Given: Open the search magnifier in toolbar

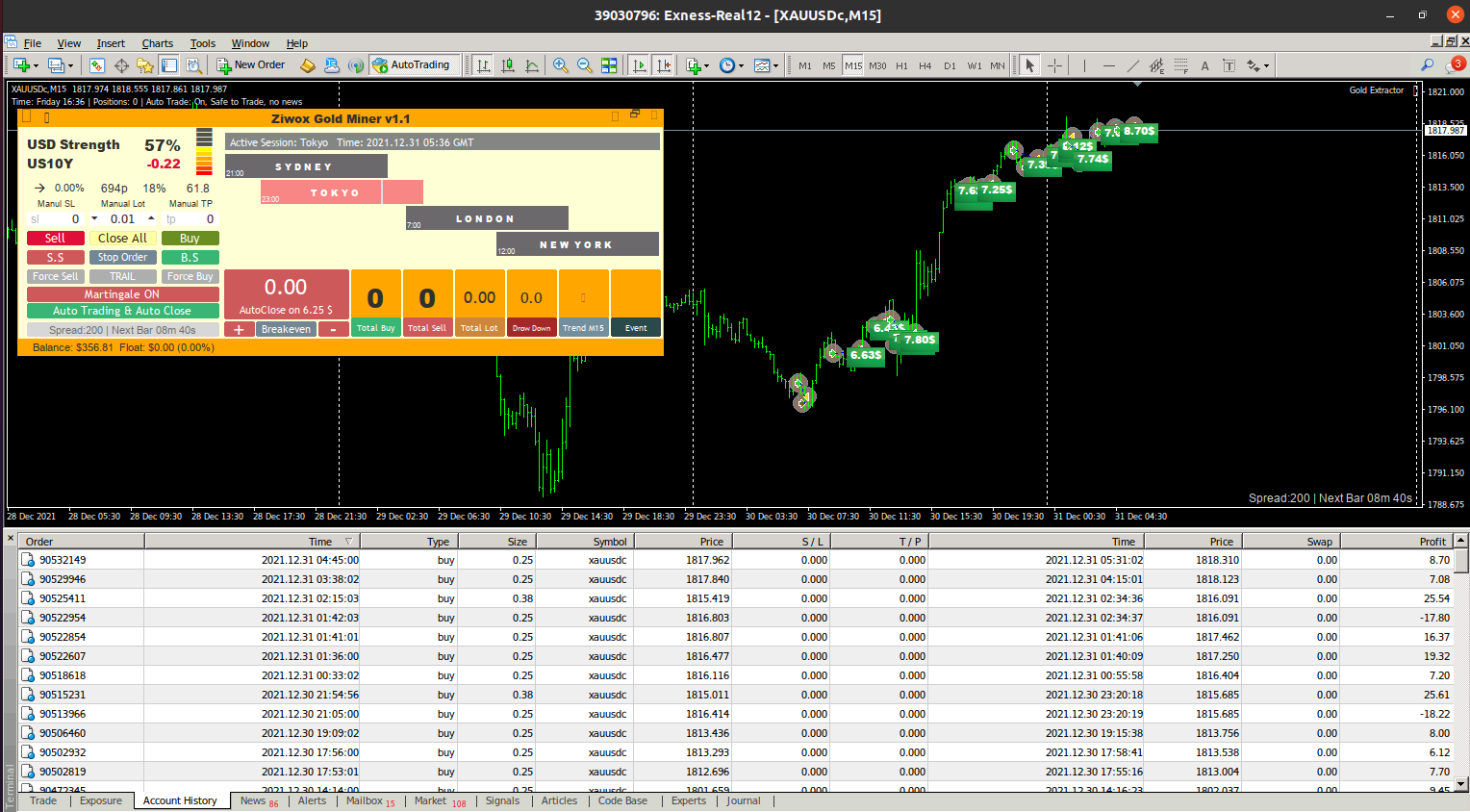Looking at the screenshot, I should click(x=1427, y=65).
